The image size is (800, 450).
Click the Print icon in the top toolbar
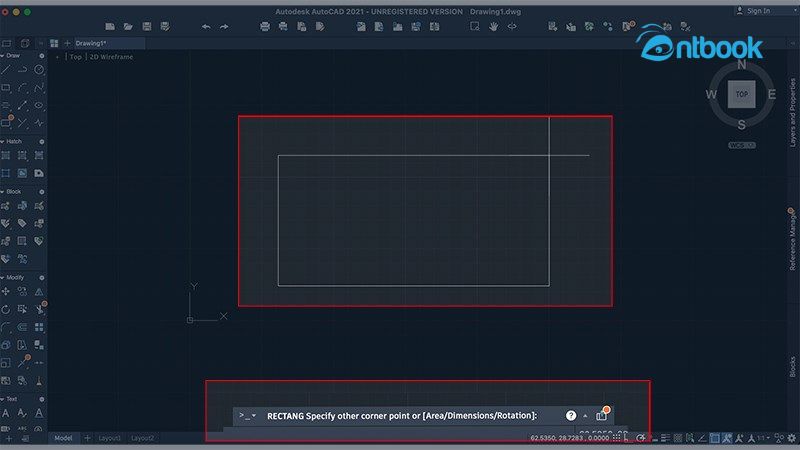click(265, 27)
